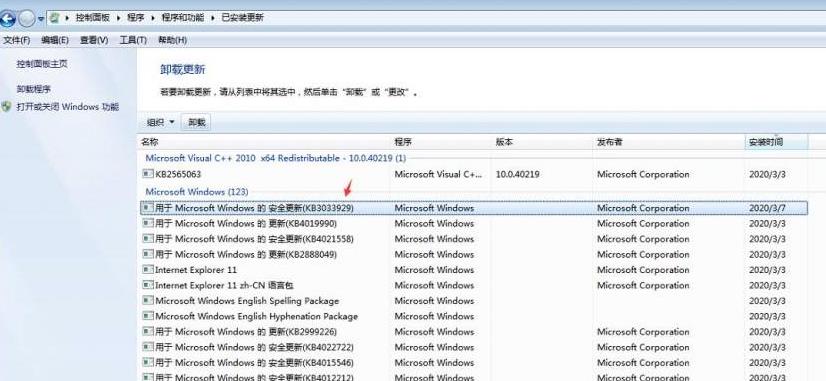
Task: Open the 工具(T) menu
Action: pos(133,40)
